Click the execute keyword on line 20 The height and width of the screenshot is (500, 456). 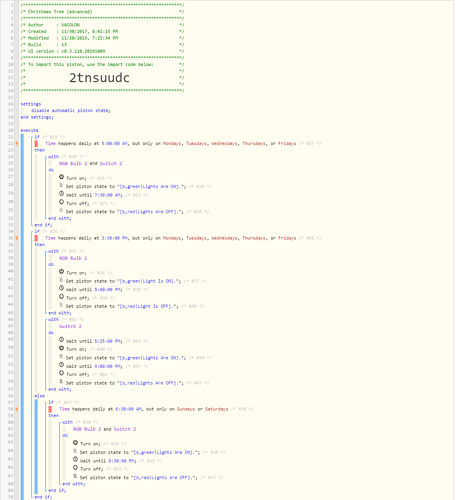29,130
